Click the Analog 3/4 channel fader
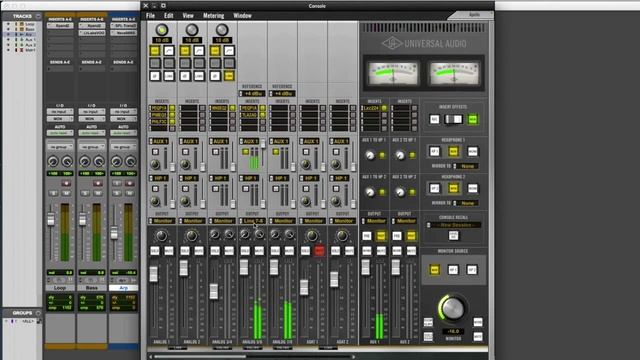The height and width of the screenshot is (360, 640). (214, 291)
